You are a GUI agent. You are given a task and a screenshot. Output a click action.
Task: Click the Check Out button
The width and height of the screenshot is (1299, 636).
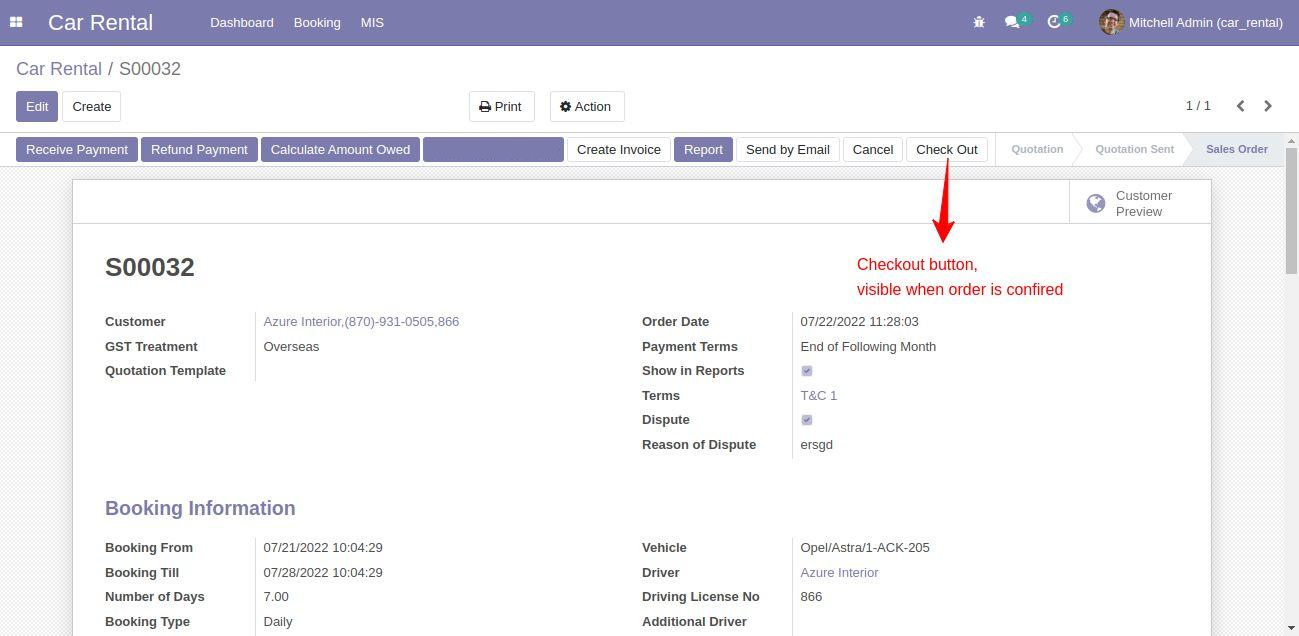point(946,150)
